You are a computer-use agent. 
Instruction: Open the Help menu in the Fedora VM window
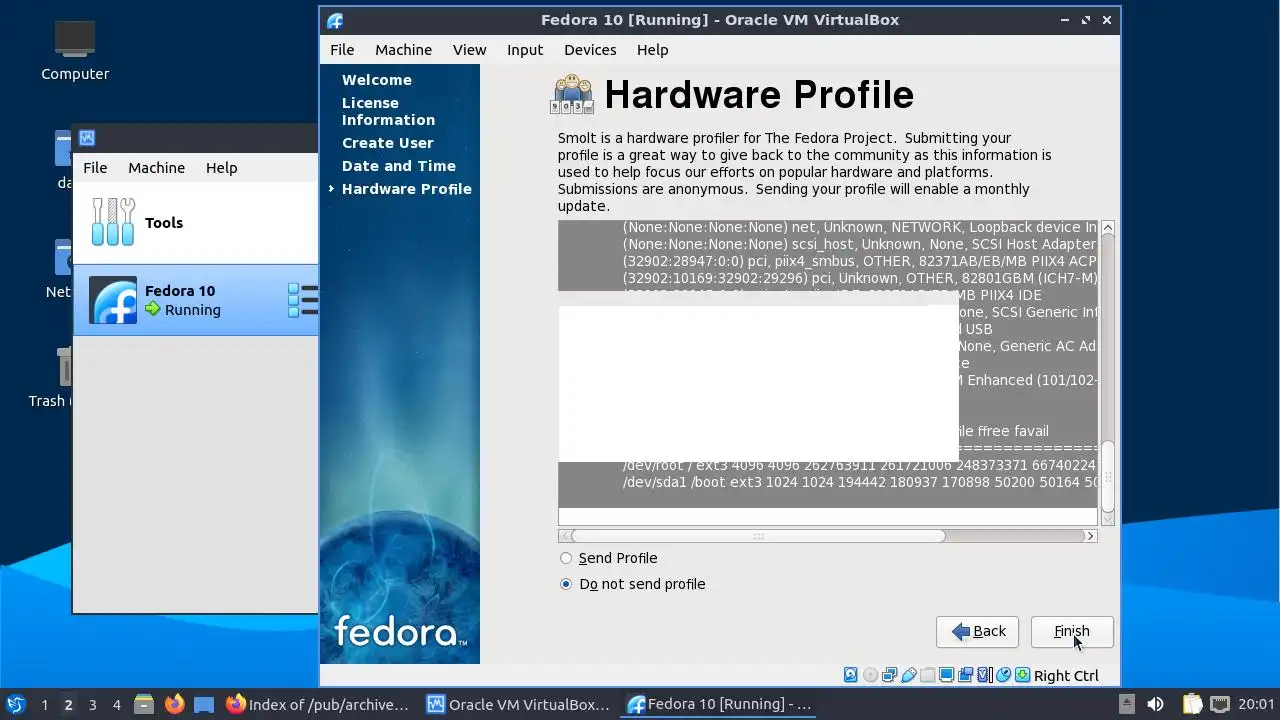pos(652,50)
